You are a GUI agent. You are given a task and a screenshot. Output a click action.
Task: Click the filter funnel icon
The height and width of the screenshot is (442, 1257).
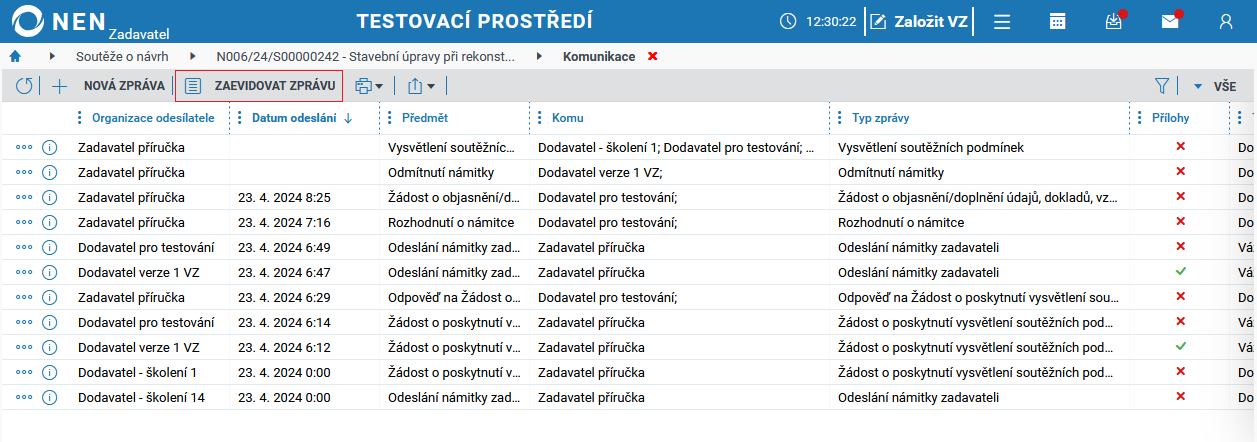[x=1162, y=86]
